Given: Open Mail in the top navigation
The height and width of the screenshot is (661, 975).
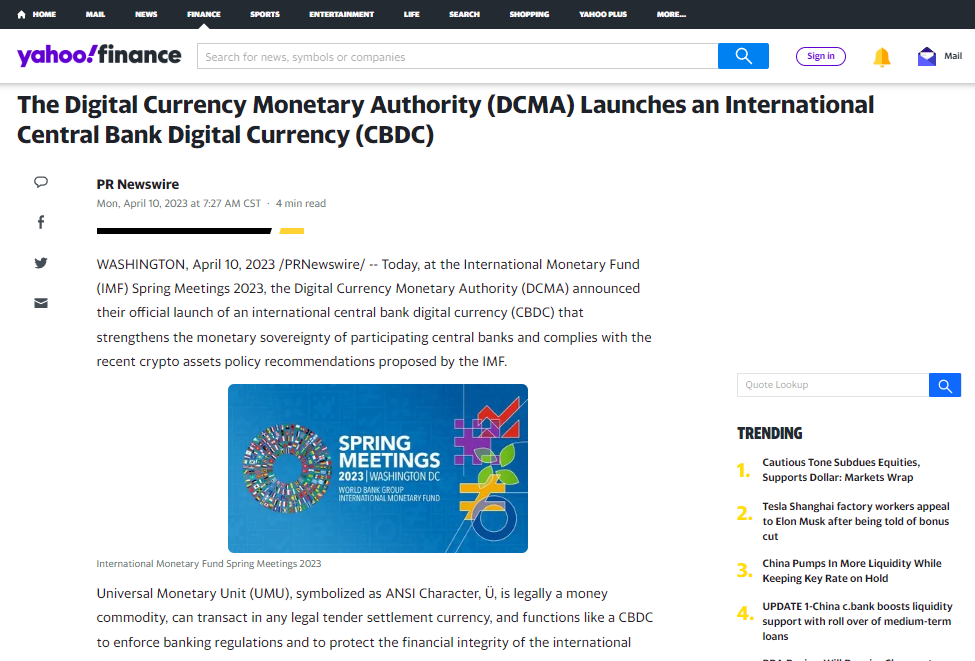Looking at the screenshot, I should (95, 14).
